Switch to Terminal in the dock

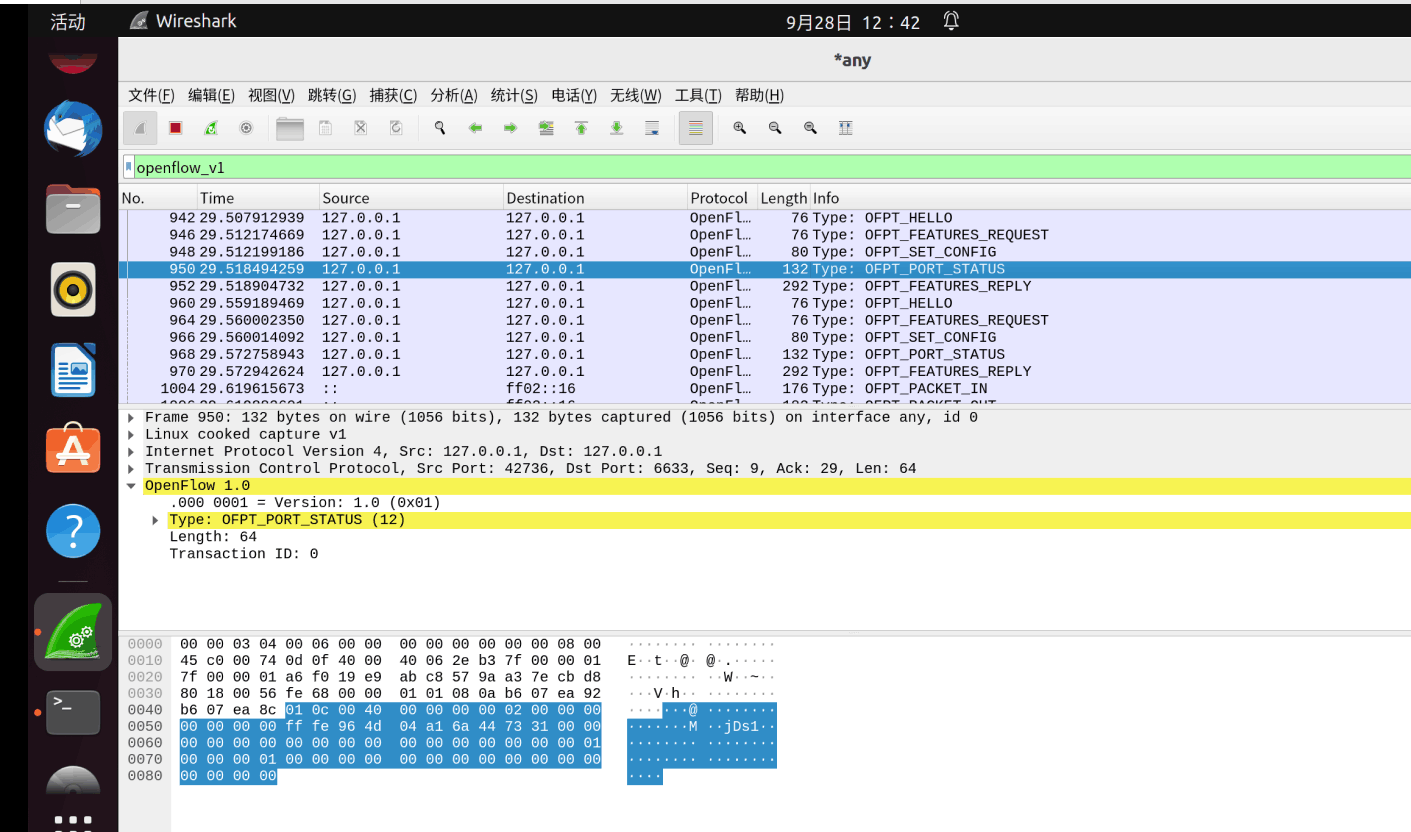pyautogui.click(x=72, y=712)
